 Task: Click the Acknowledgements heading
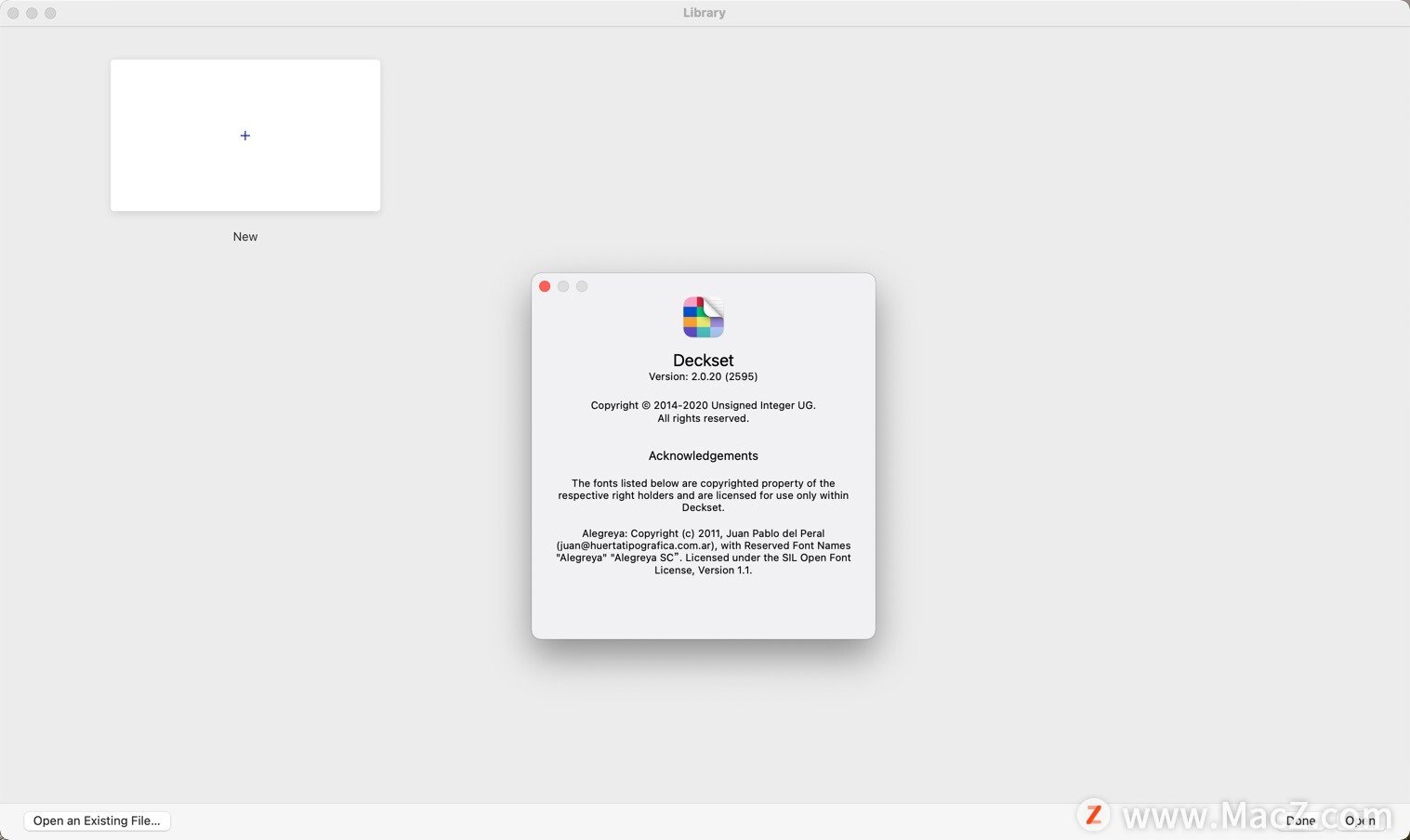pyautogui.click(x=704, y=455)
